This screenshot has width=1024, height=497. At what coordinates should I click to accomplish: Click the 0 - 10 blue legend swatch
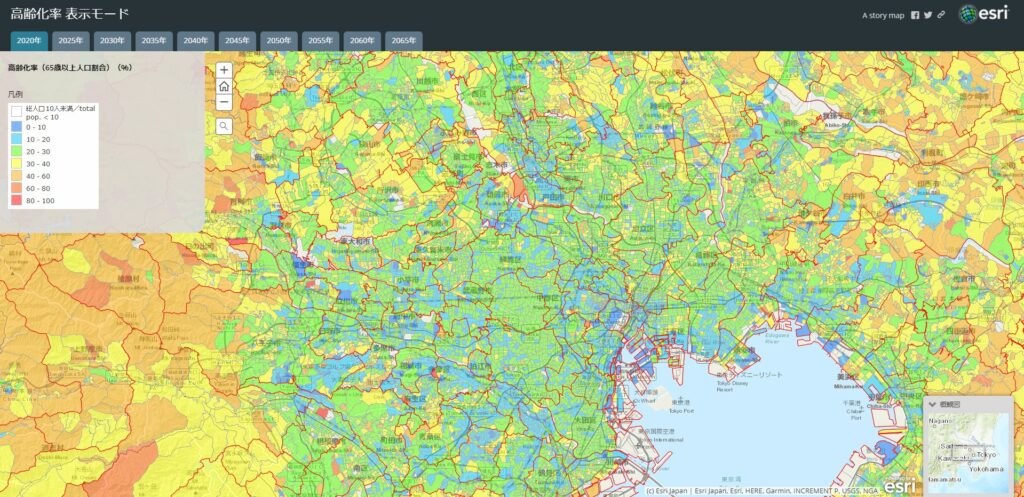16,127
